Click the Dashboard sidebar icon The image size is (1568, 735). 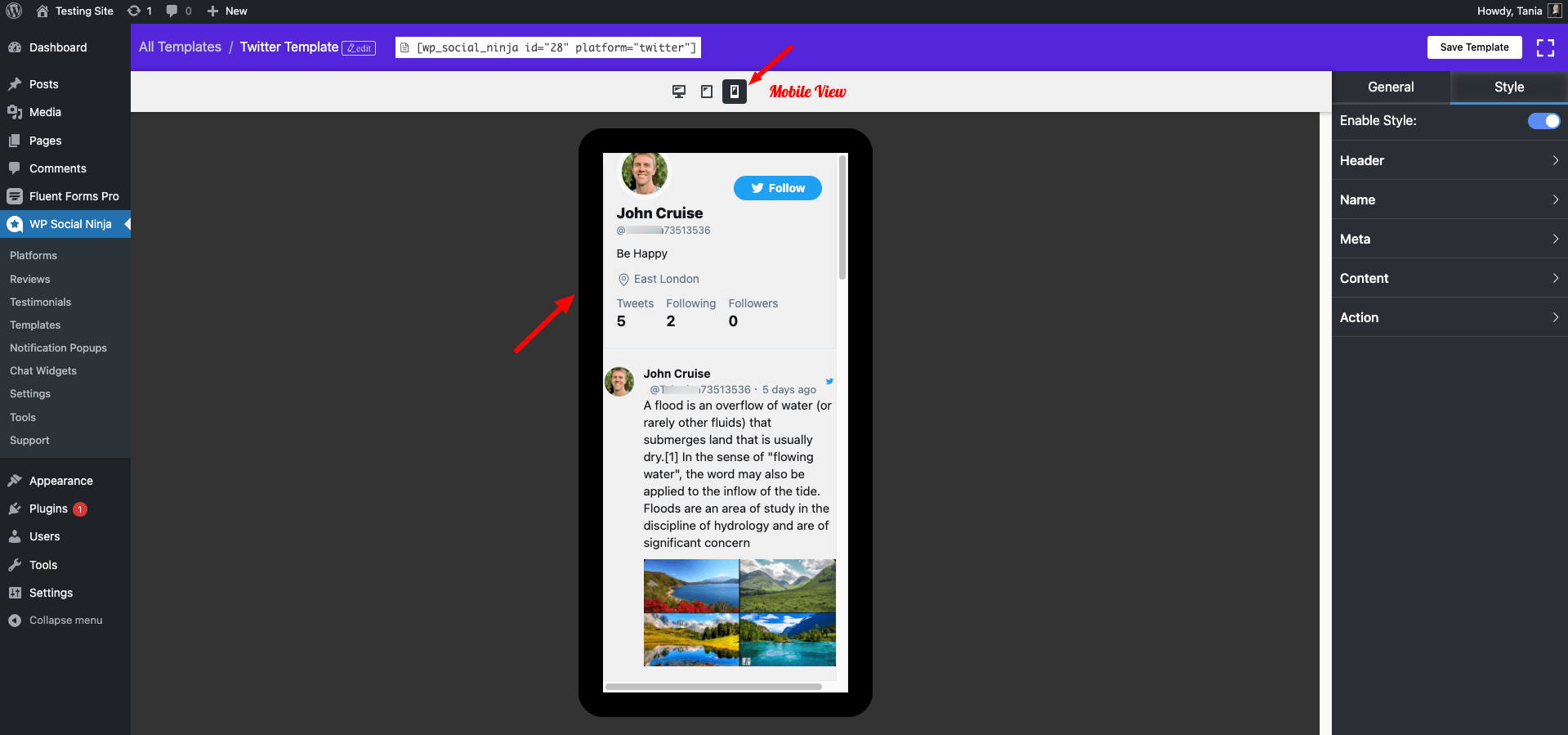click(15, 47)
